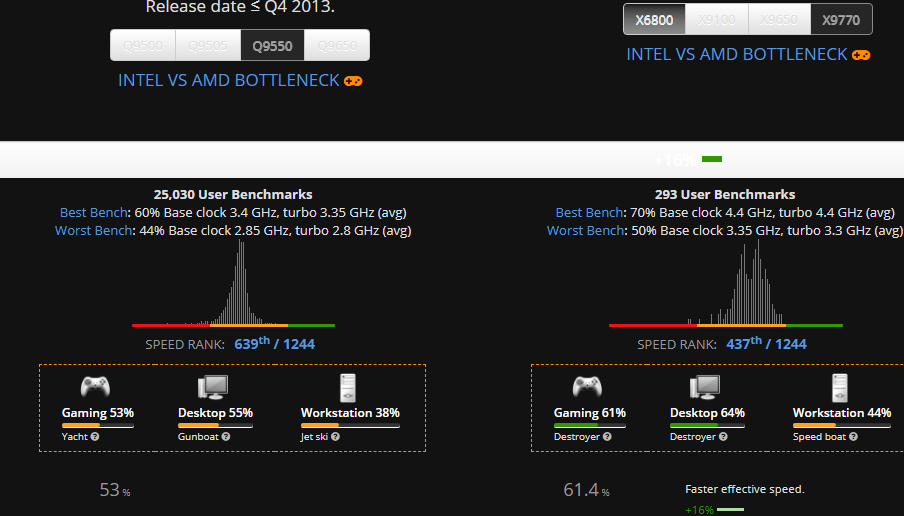This screenshot has height=516, width=904.
Task: Open Worst Bench link under 293 benchmarks
Action: click(x=585, y=231)
